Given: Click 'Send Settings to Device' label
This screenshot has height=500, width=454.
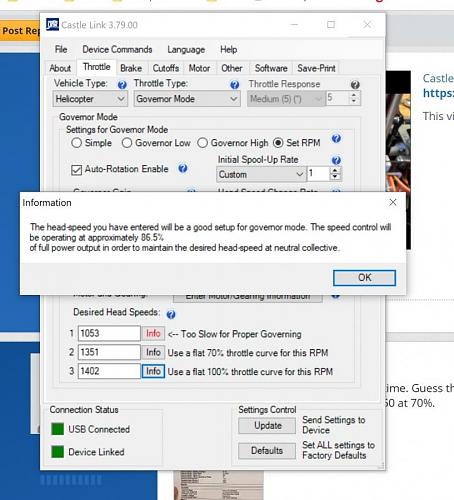Looking at the screenshot, I should [x=334, y=425].
